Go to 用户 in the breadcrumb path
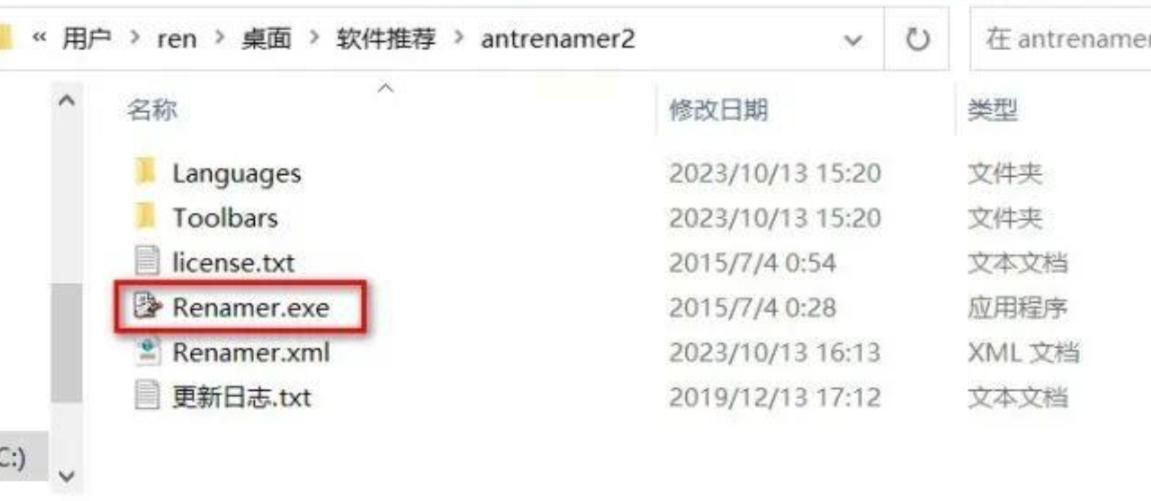This screenshot has width=1151, height=501. (86, 39)
